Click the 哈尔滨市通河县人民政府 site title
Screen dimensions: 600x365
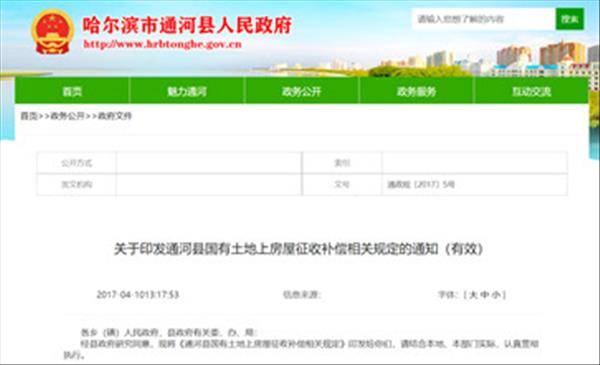188,25
